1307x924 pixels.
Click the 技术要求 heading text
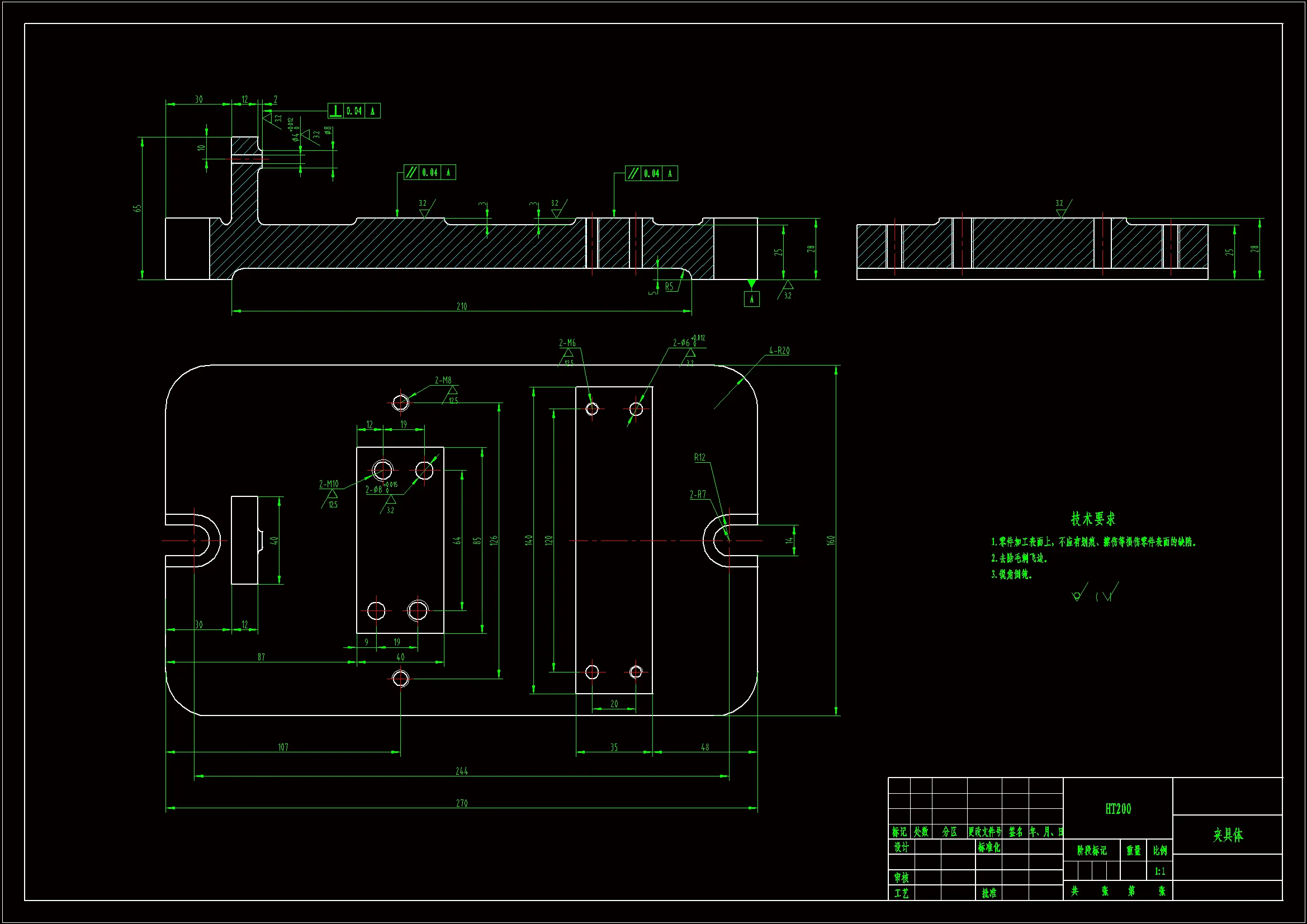pyautogui.click(x=1092, y=519)
